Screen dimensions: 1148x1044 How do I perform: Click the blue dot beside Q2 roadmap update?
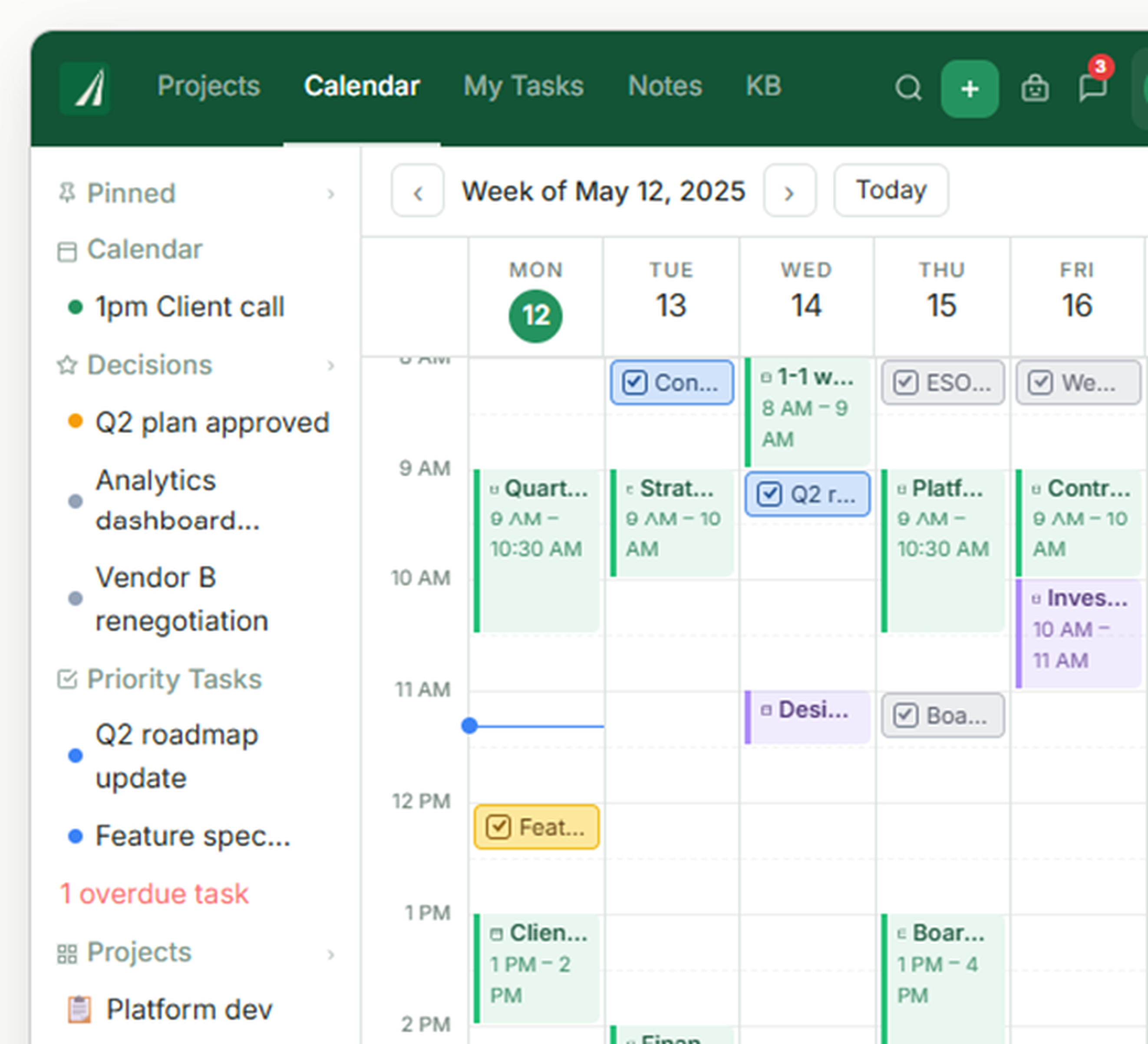(x=75, y=756)
